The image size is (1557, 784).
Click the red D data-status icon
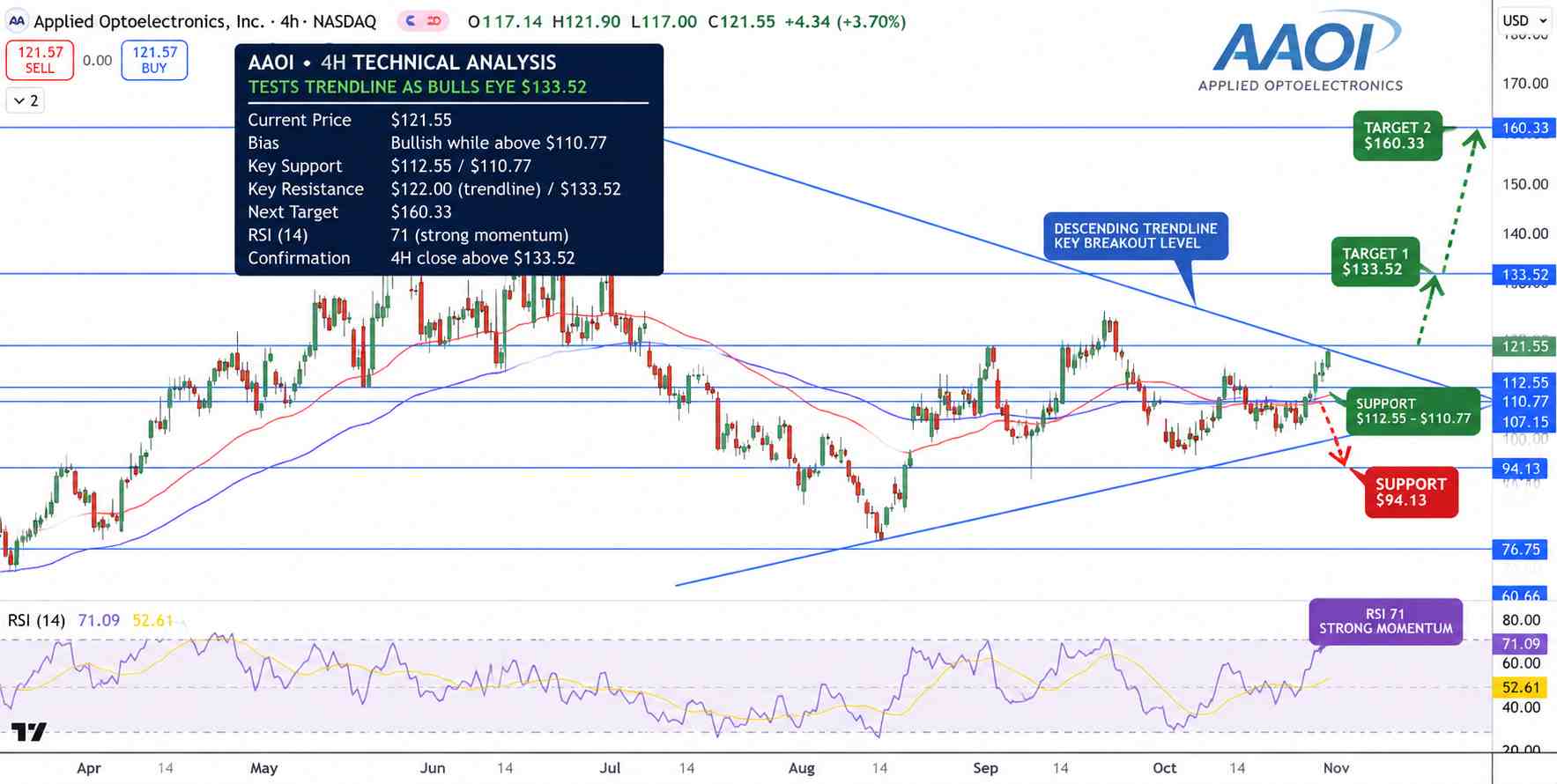tap(434, 21)
